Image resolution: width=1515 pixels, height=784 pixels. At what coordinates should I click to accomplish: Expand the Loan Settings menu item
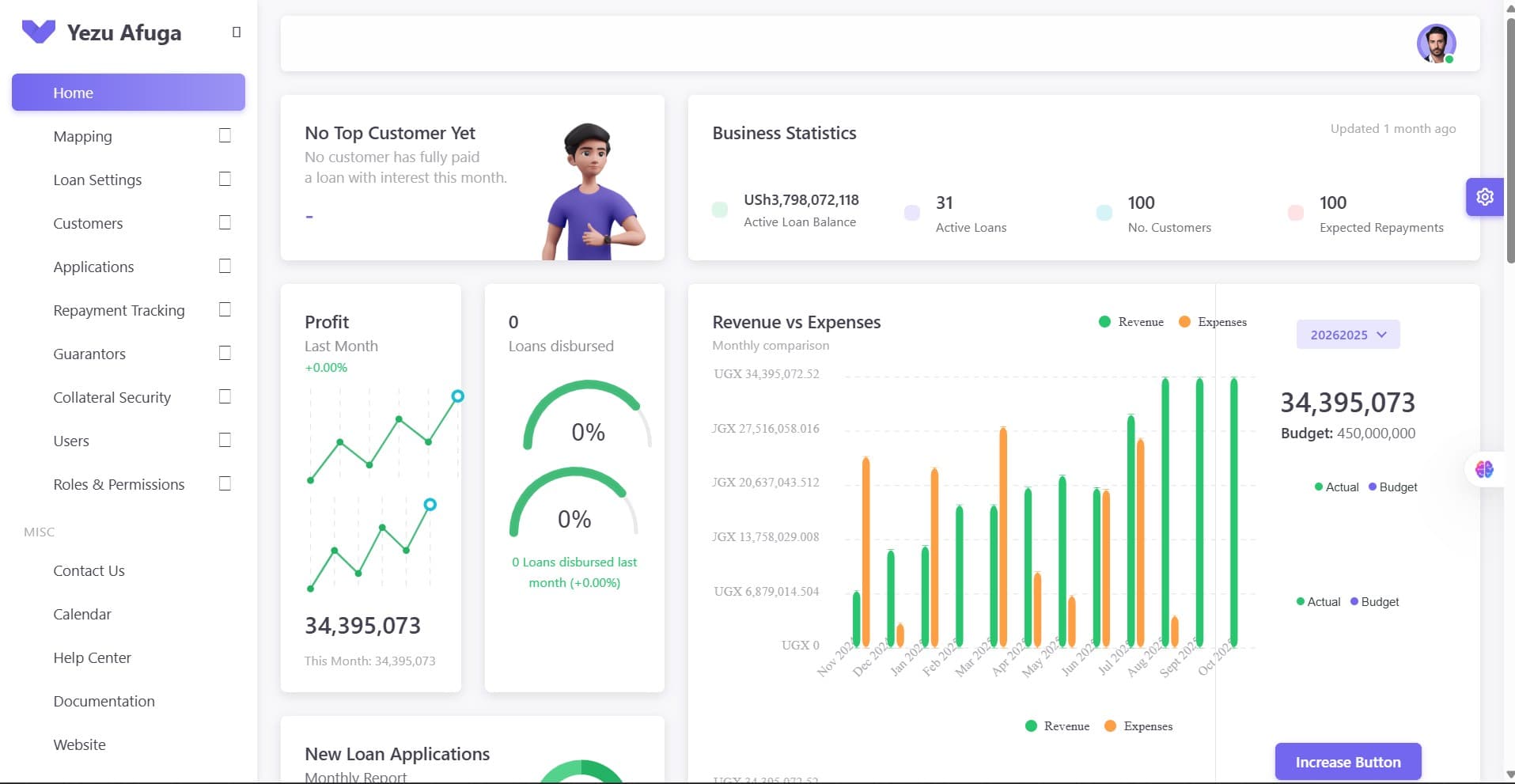(x=97, y=180)
